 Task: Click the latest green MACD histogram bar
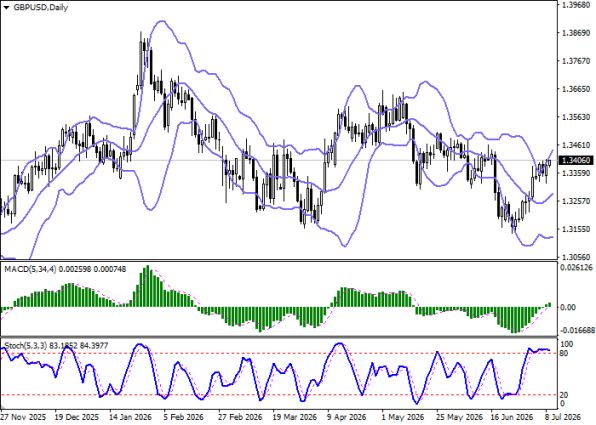coord(549,305)
